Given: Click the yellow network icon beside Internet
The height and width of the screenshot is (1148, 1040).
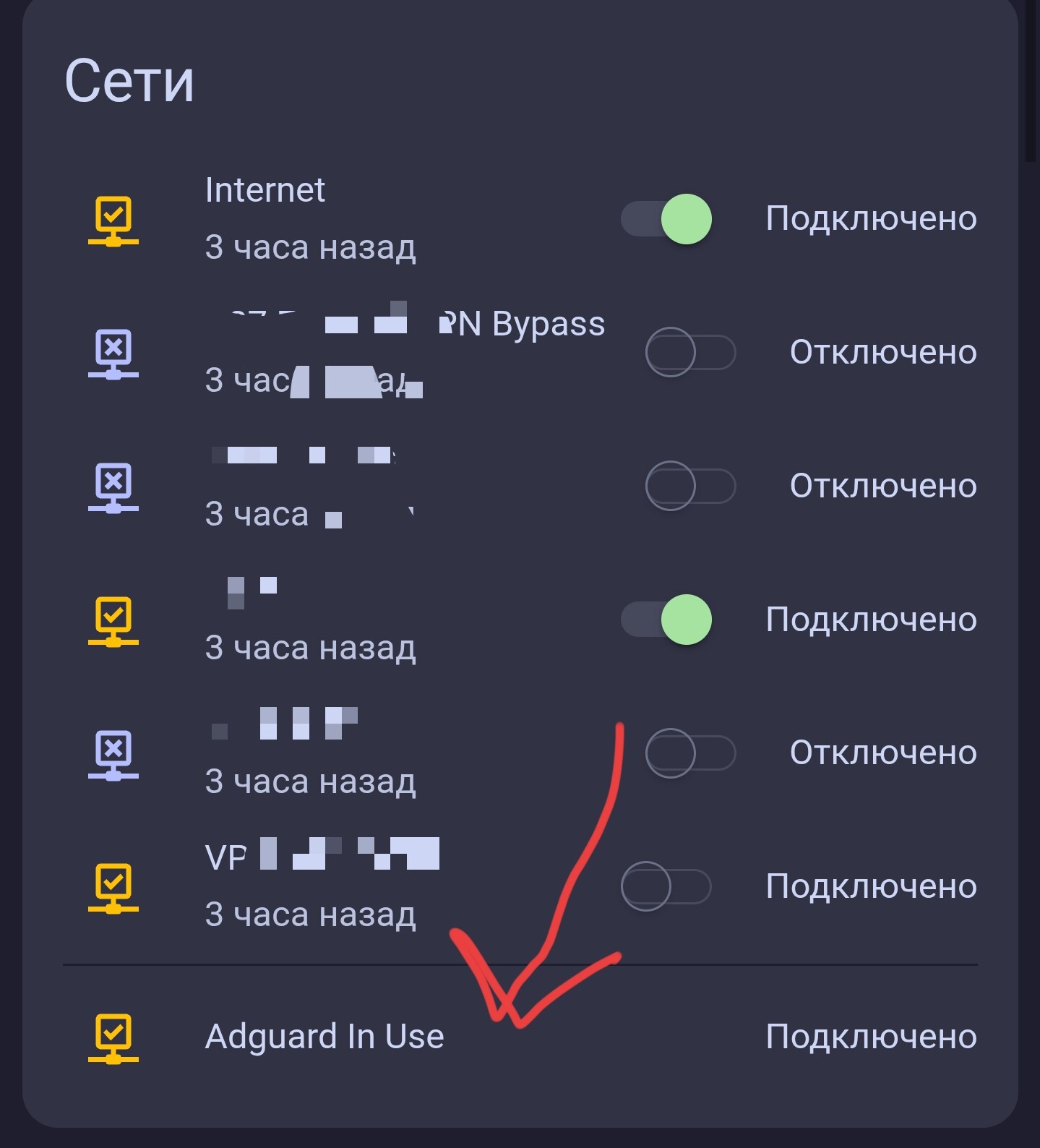Looking at the screenshot, I should point(113,220).
